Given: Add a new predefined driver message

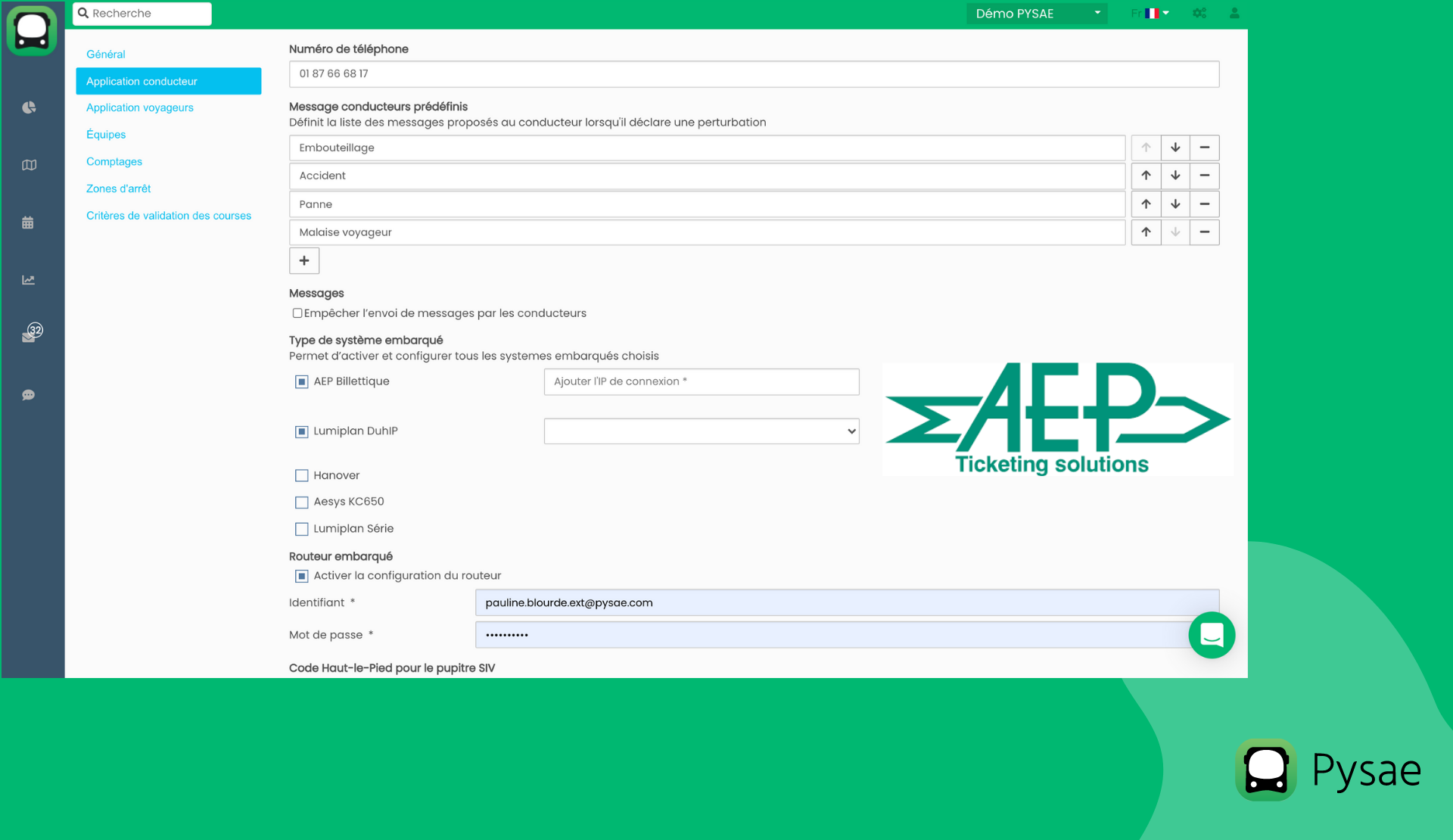Looking at the screenshot, I should (x=303, y=260).
